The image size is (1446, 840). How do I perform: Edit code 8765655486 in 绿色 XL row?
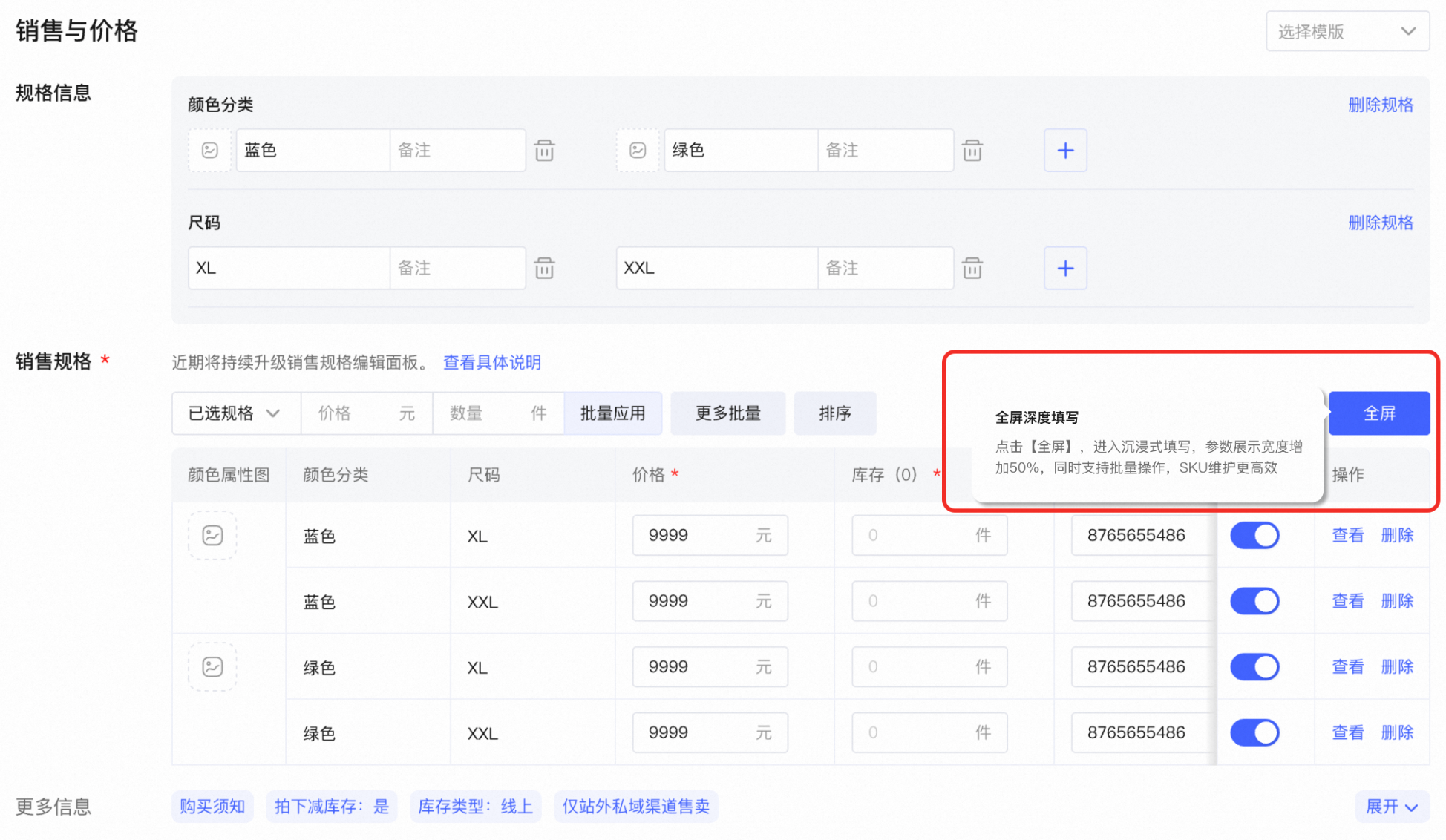tap(1143, 666)
